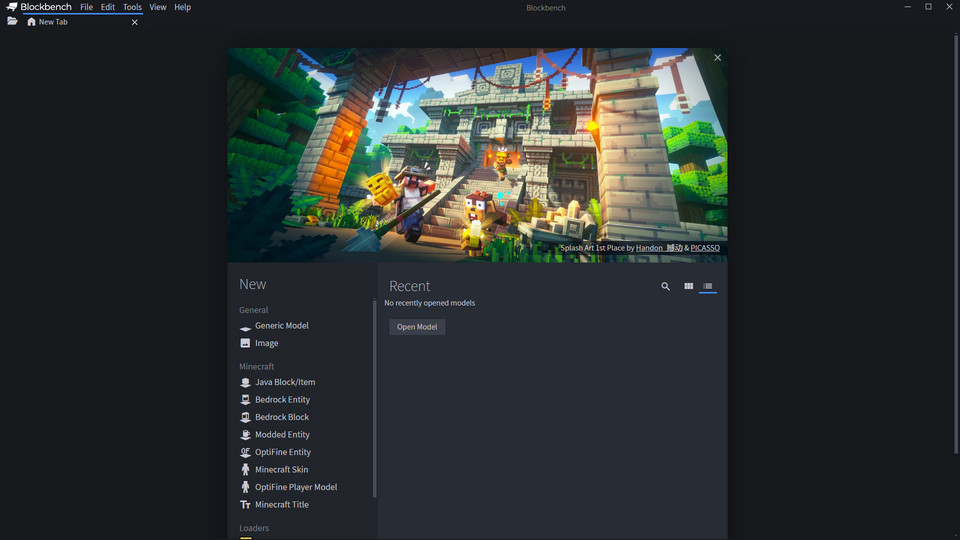This screenshot has width=960, height=540.
Task: Select the New Tab tab
Action: [x=83, y=22]
